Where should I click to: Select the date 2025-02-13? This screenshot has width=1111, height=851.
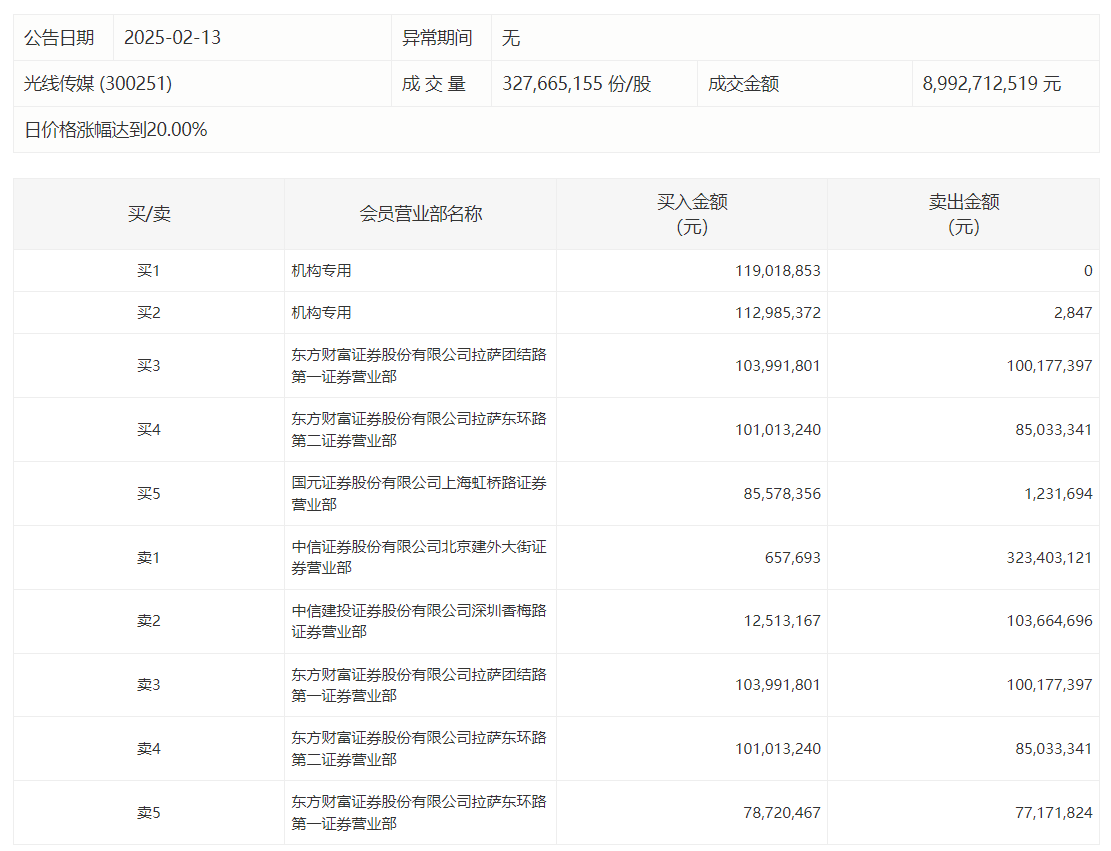[172, 38]
